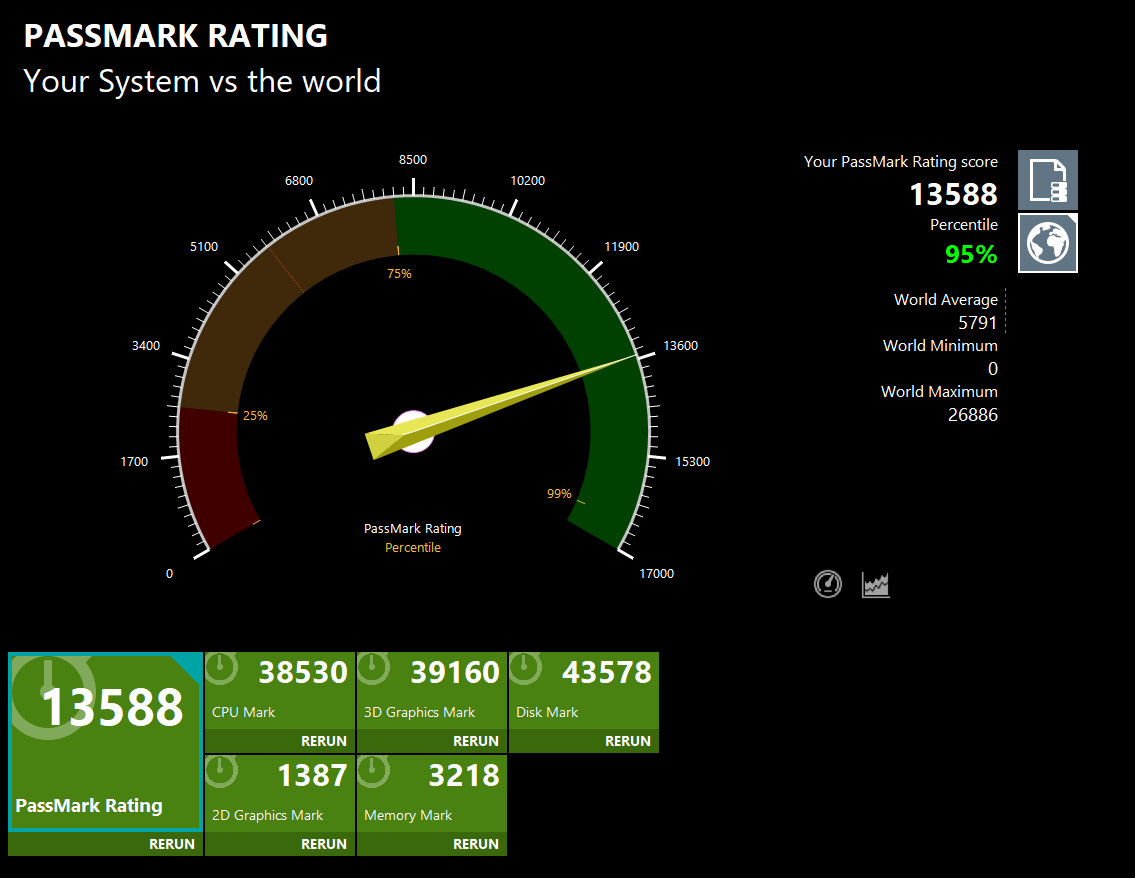Rerun the Memory Mark test
The width and height of the screenshot is (1135, 878).
coord(476,844)
